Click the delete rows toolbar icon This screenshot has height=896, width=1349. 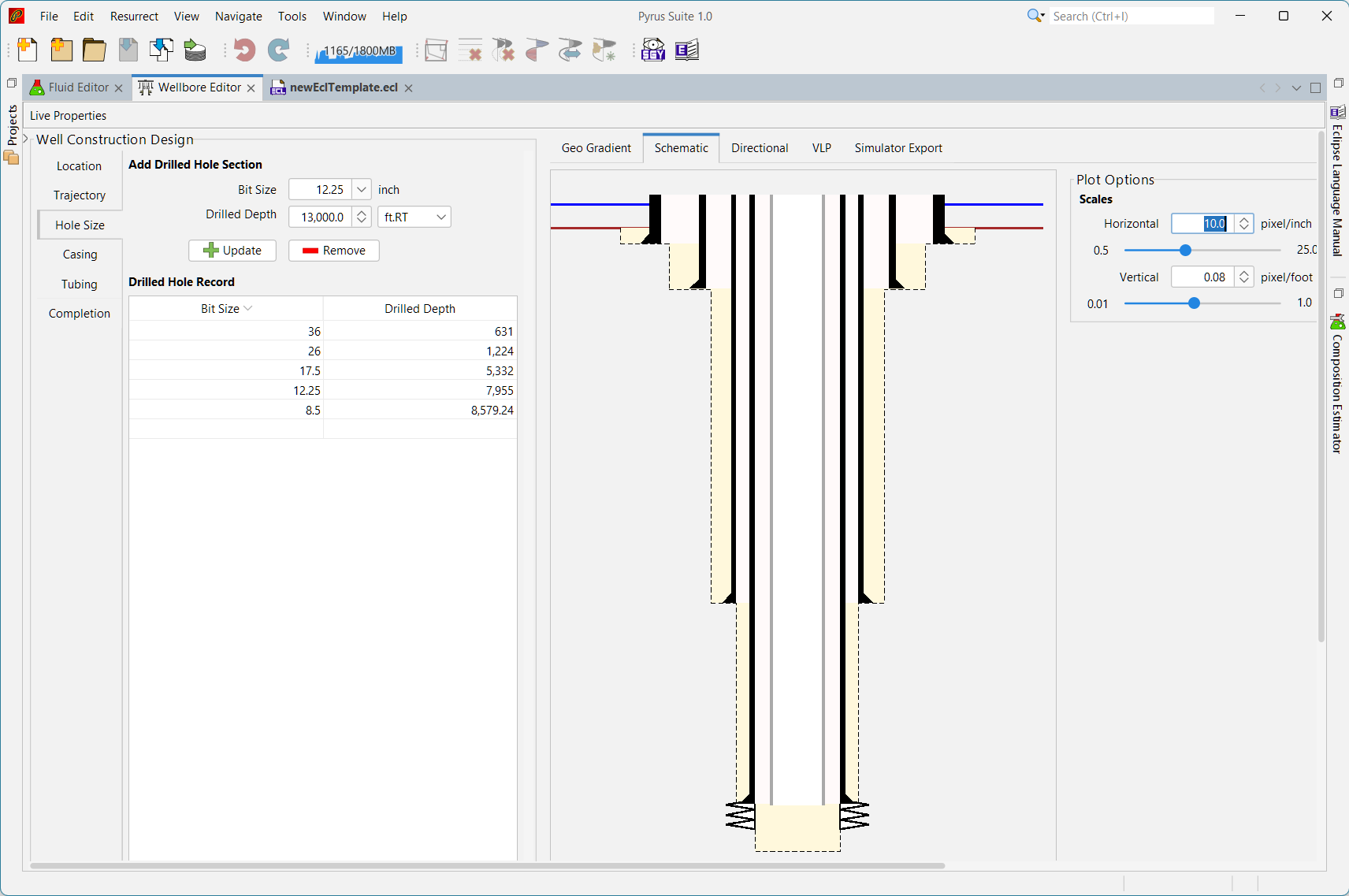coord(470,50)
